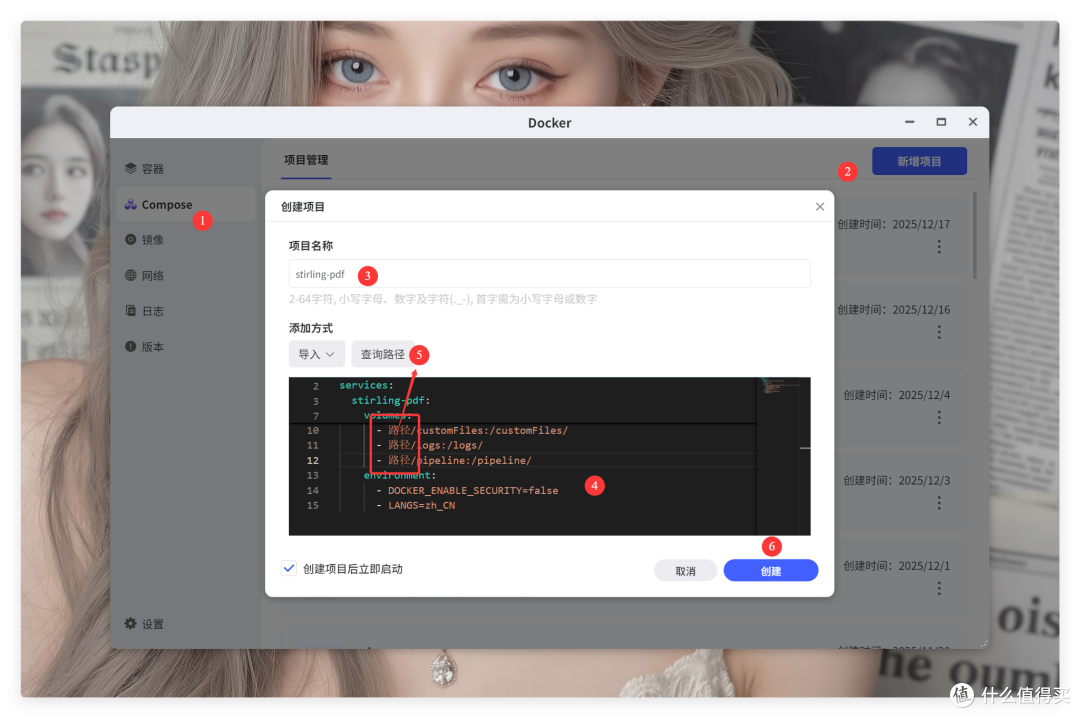Image resolution: width=1080 pixels, height=718 pixels.
Task: Click the 网络 globe icon
Action: [131, 275]
